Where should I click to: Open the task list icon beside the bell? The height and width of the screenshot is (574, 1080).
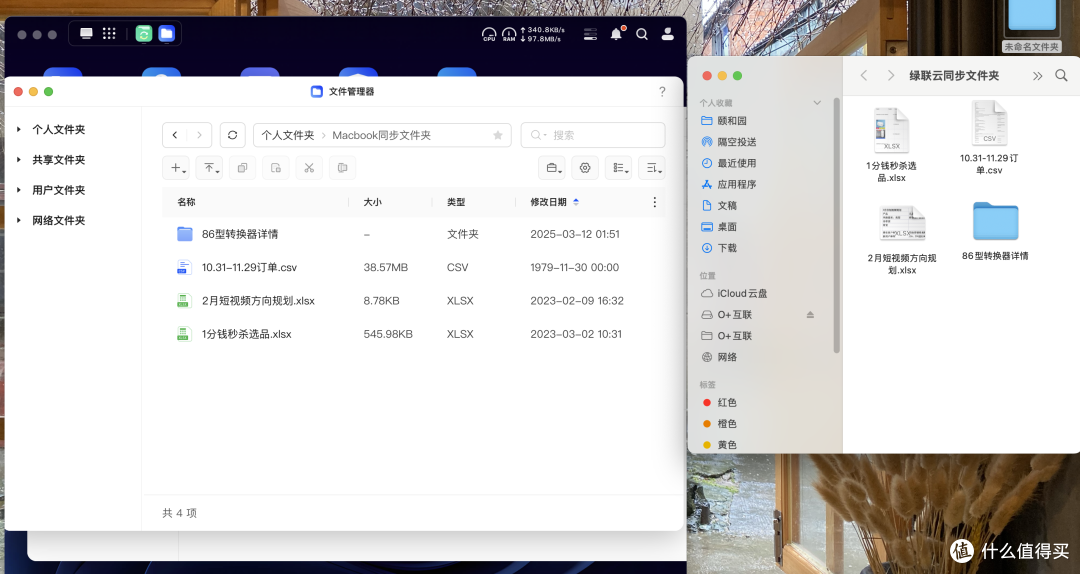(590, 34)
